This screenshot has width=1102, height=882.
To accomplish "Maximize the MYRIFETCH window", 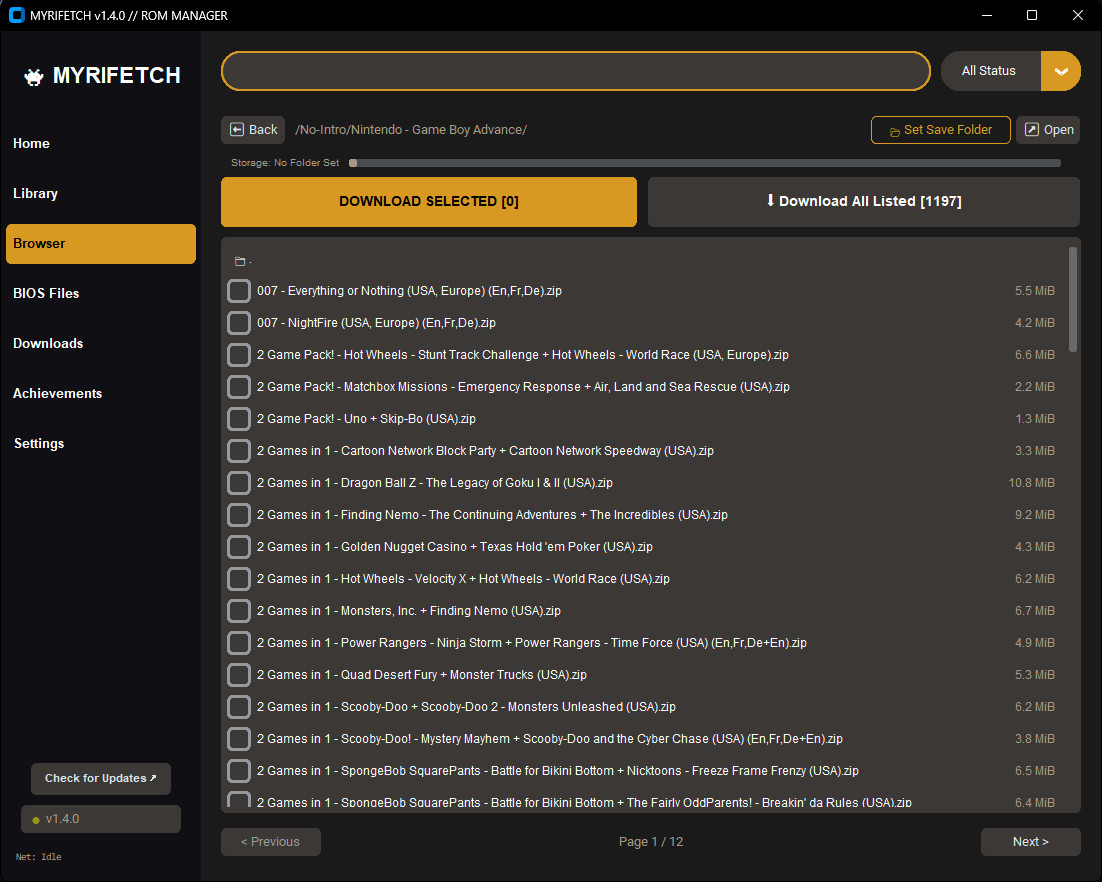I will (x=1032, y=15).
